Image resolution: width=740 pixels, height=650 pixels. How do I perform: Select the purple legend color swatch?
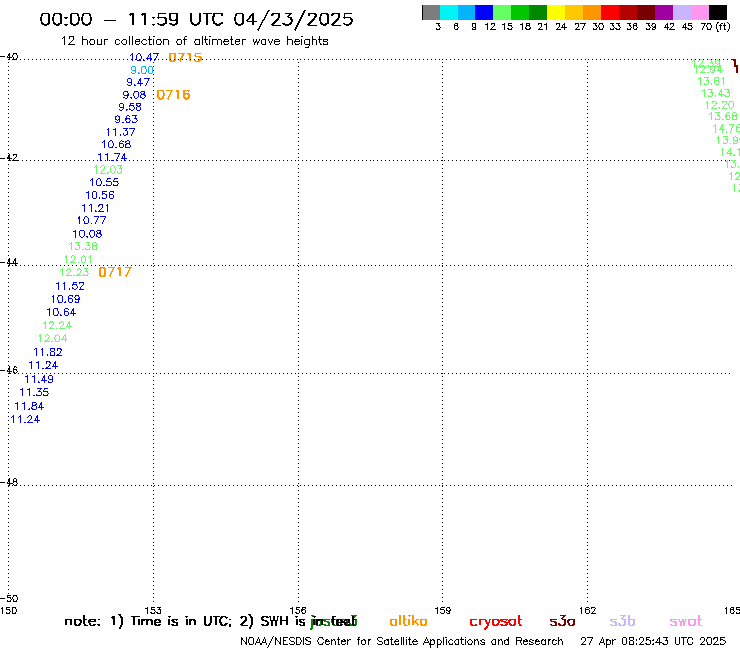(x=664, y=12)
